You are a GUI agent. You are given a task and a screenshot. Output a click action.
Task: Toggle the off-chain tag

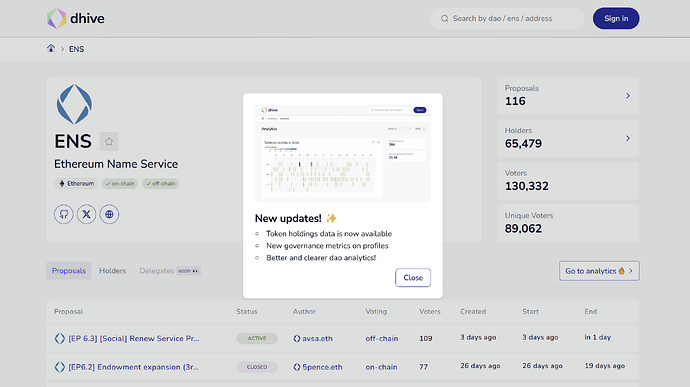point(160,184)
